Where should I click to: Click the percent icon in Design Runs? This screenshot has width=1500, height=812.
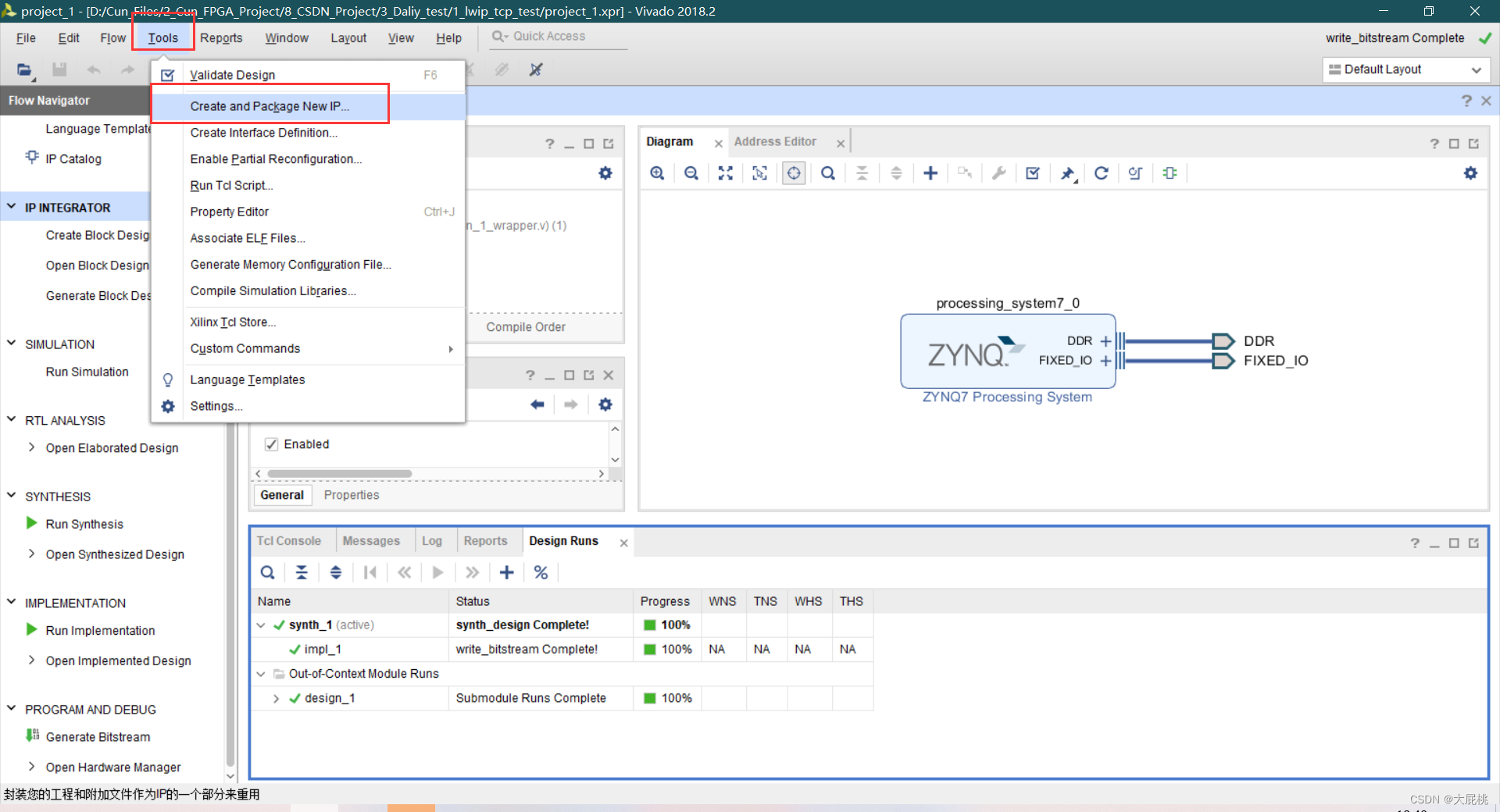coord(541,573)
